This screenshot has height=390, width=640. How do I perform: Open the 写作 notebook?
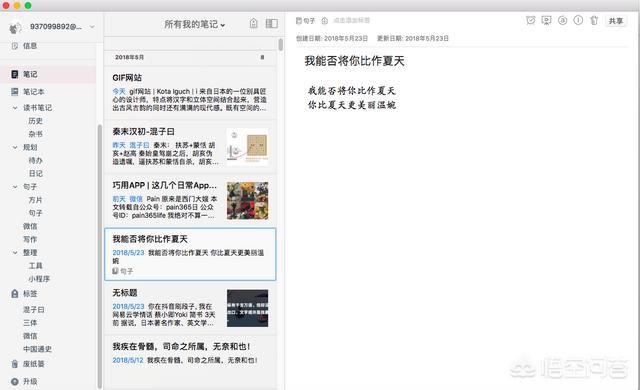point(30,239)
